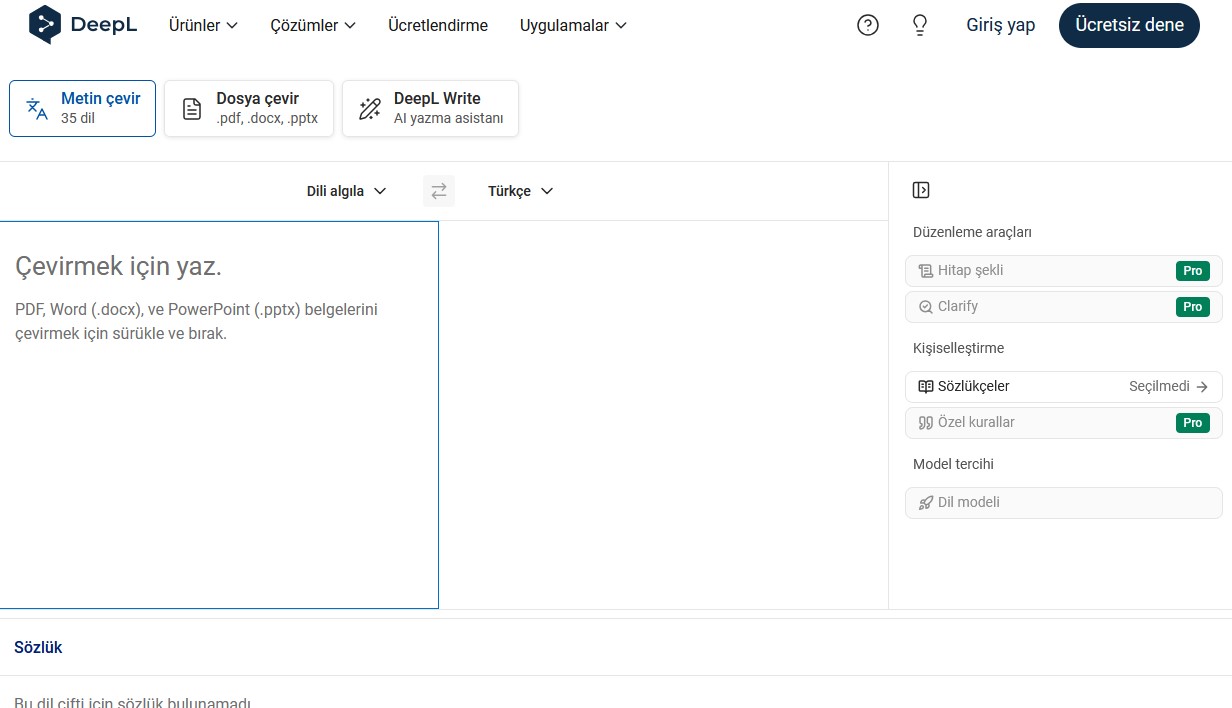Go to Ücretlendirme page
Screen dimensions: 1232x708
[438, 26]
